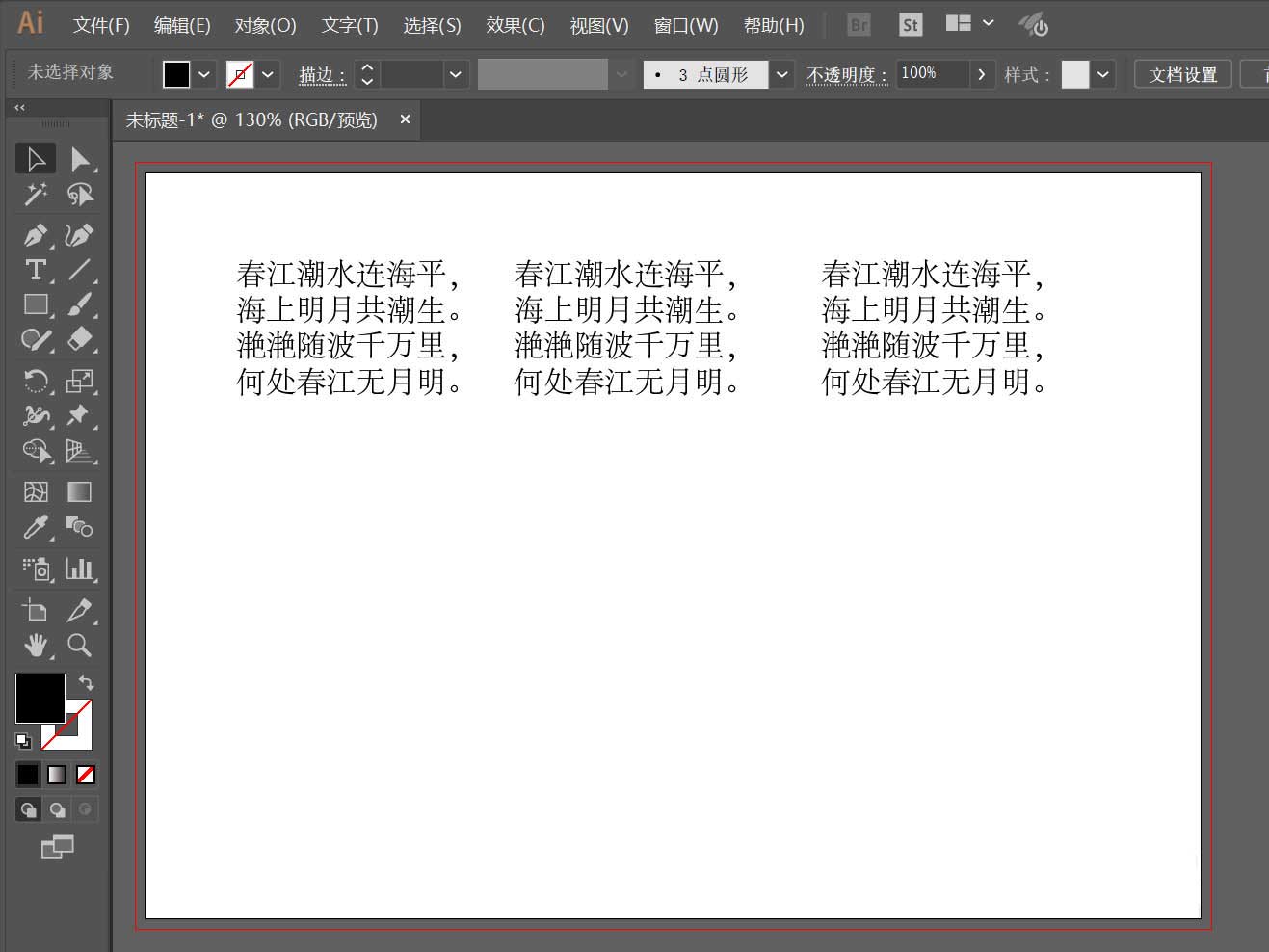Open the 对象(O) menu
The width and height of the screenshot is (1269, 952).
(x=265, y=25)
